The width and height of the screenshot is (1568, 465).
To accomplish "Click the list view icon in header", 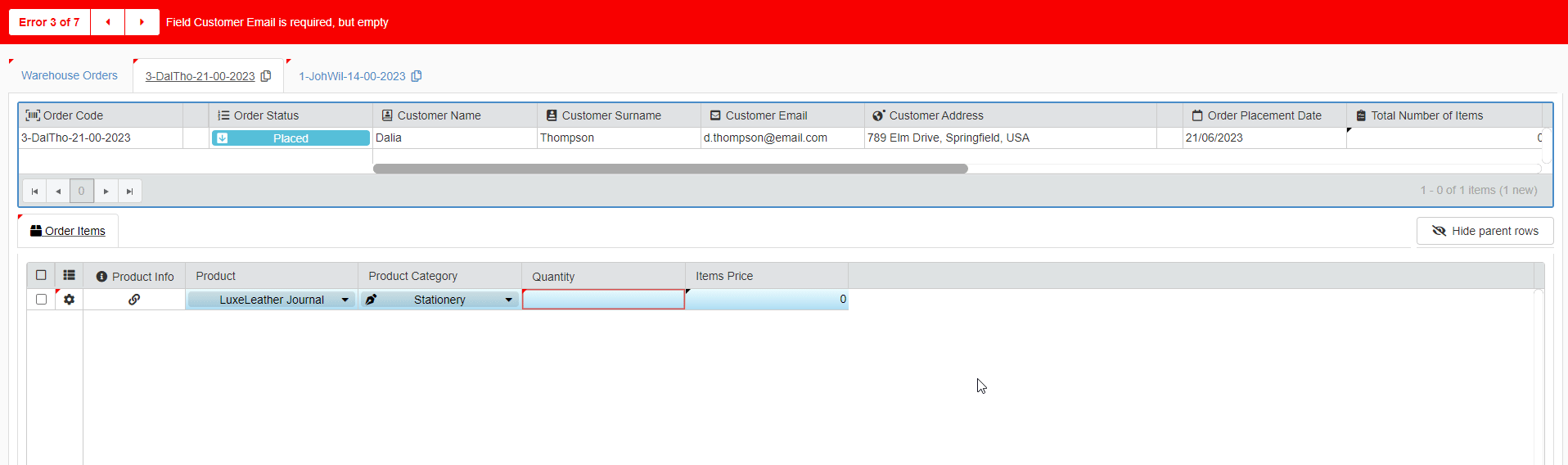I will coord(69,276).
